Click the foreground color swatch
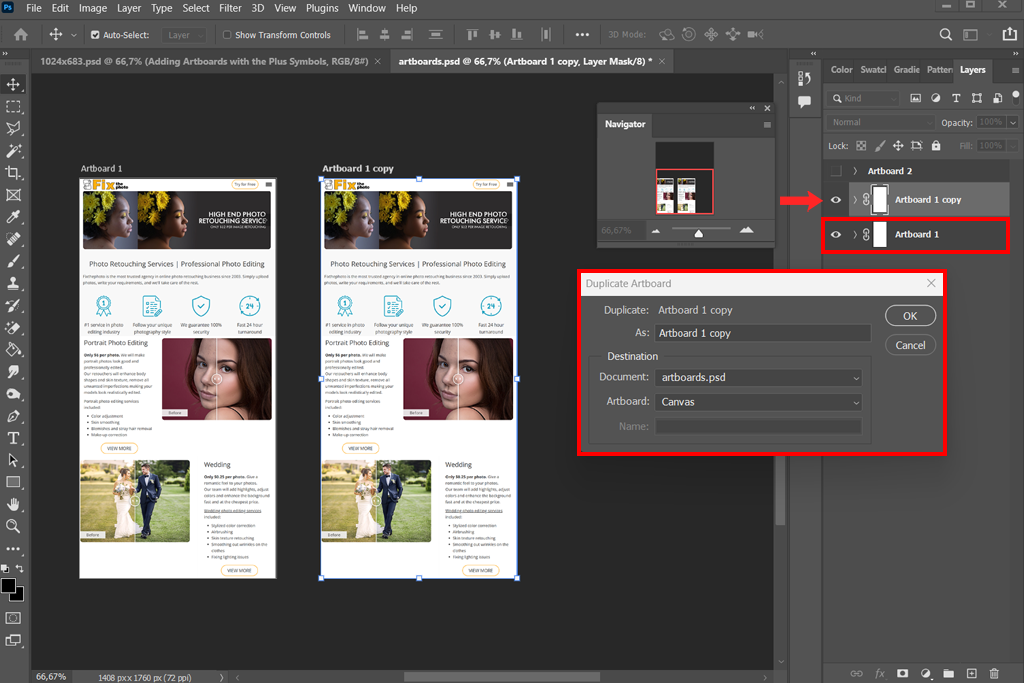The width and height of the screenshot is (1024, 683). point(8,586)
